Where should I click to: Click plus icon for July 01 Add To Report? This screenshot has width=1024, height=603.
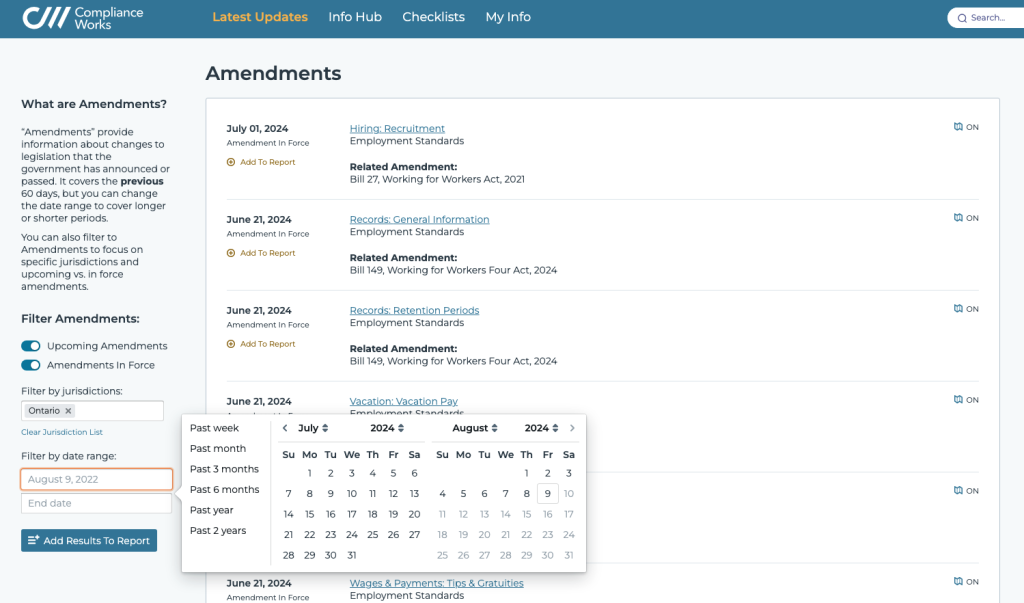(231, 162)
